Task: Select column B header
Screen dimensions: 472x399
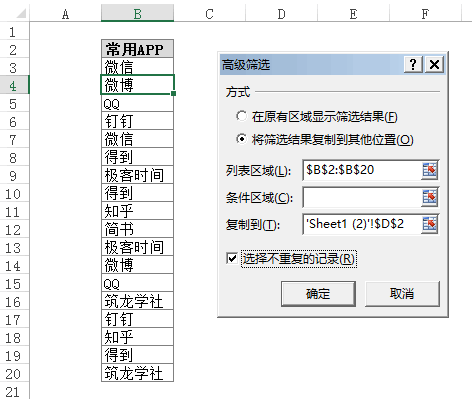Action: (x=137, y=14)
